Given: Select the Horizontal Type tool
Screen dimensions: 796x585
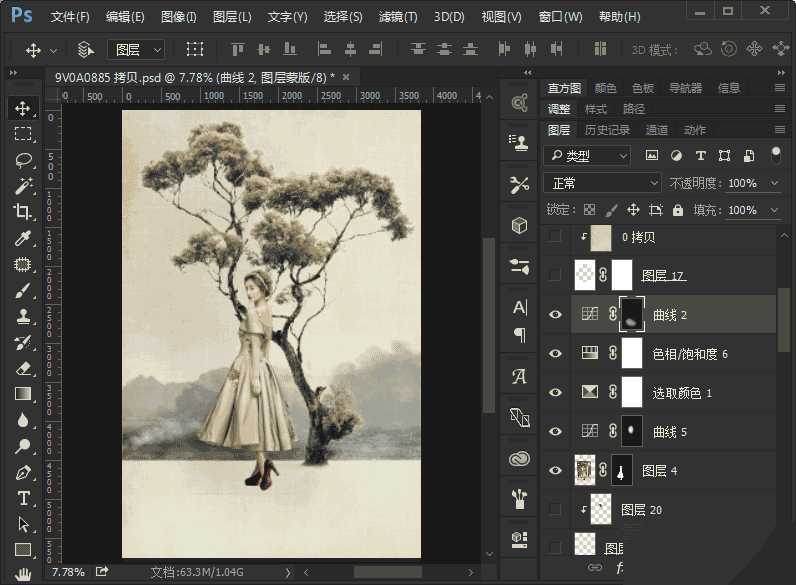Looking at the screenshot, I should coord(23,498).
